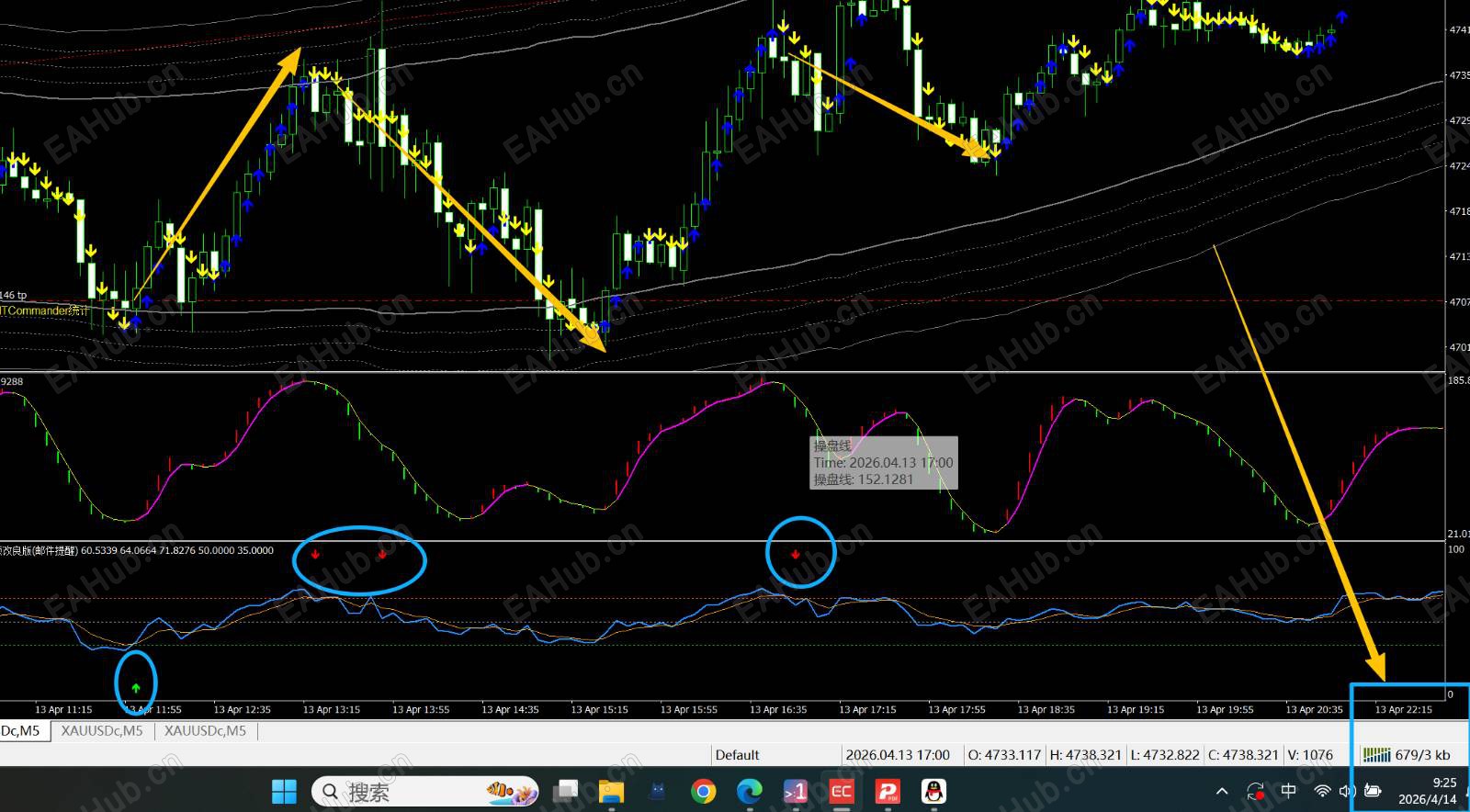Open the dark cat app in taskbar
The width and height of the screenshot is (1470, 812).
click(x=657, y=791)
